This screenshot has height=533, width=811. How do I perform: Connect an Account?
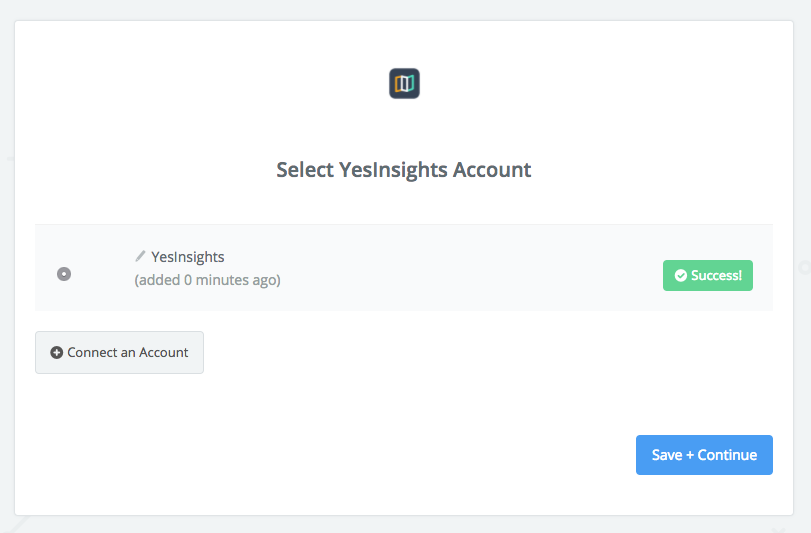(x=119, y=353)
